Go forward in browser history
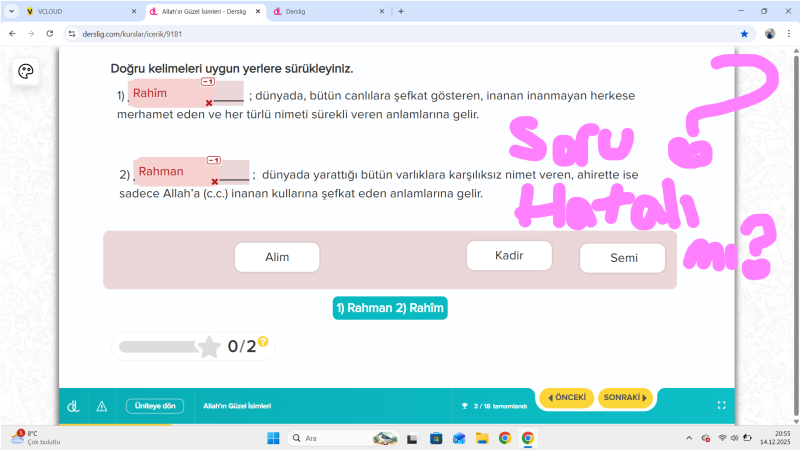This screenshot has height=450, width=800. pos(31,34)
